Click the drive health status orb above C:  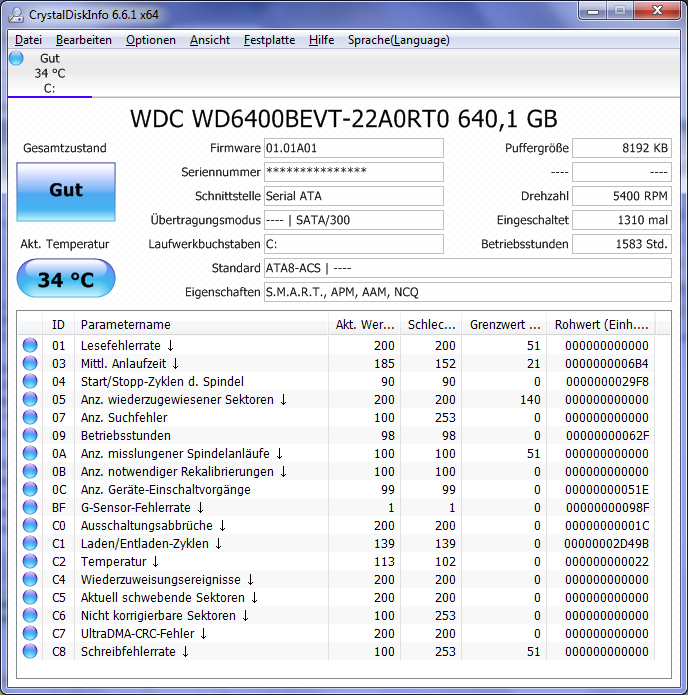[16, 58]
